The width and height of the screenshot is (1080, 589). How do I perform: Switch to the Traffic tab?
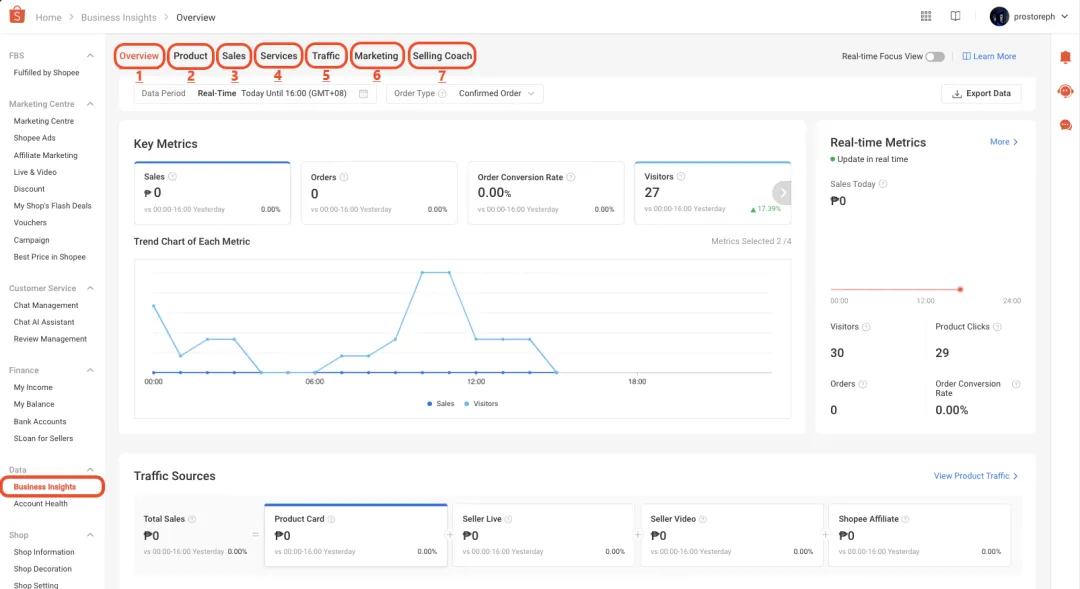(326, 56)
